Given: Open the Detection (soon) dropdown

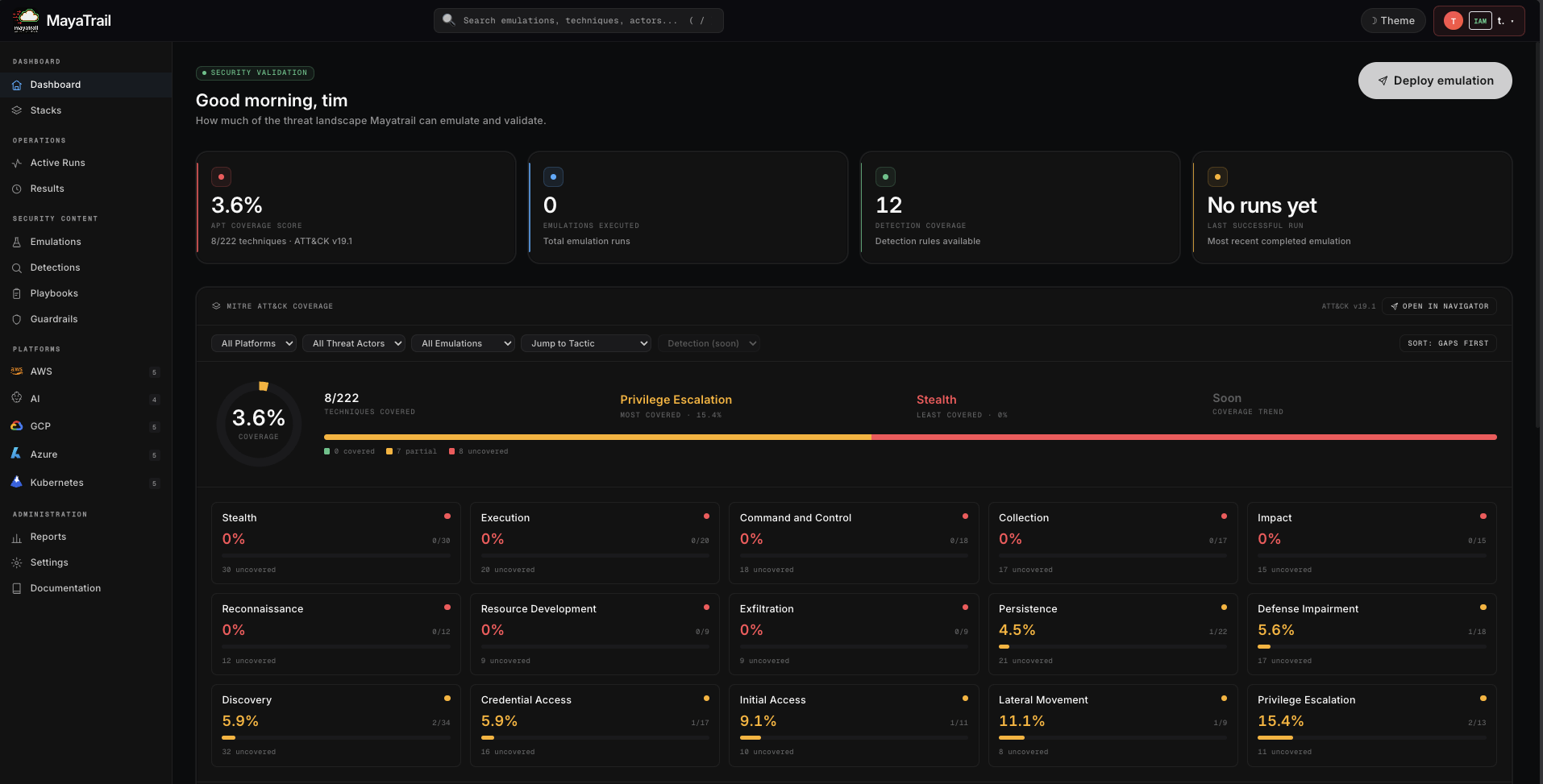Looking at the screenshot, I should [709, 343].
